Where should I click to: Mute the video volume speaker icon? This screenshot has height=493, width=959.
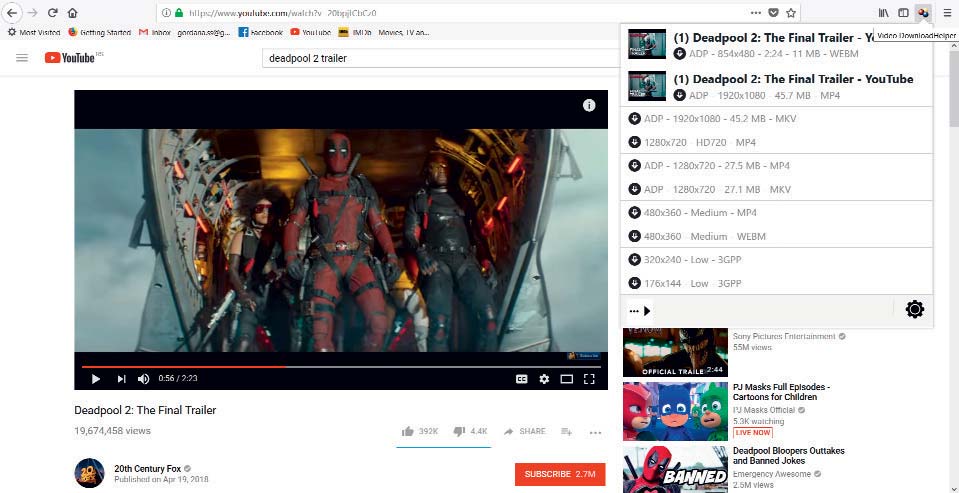pyautogui.click(x=144, y=379)
